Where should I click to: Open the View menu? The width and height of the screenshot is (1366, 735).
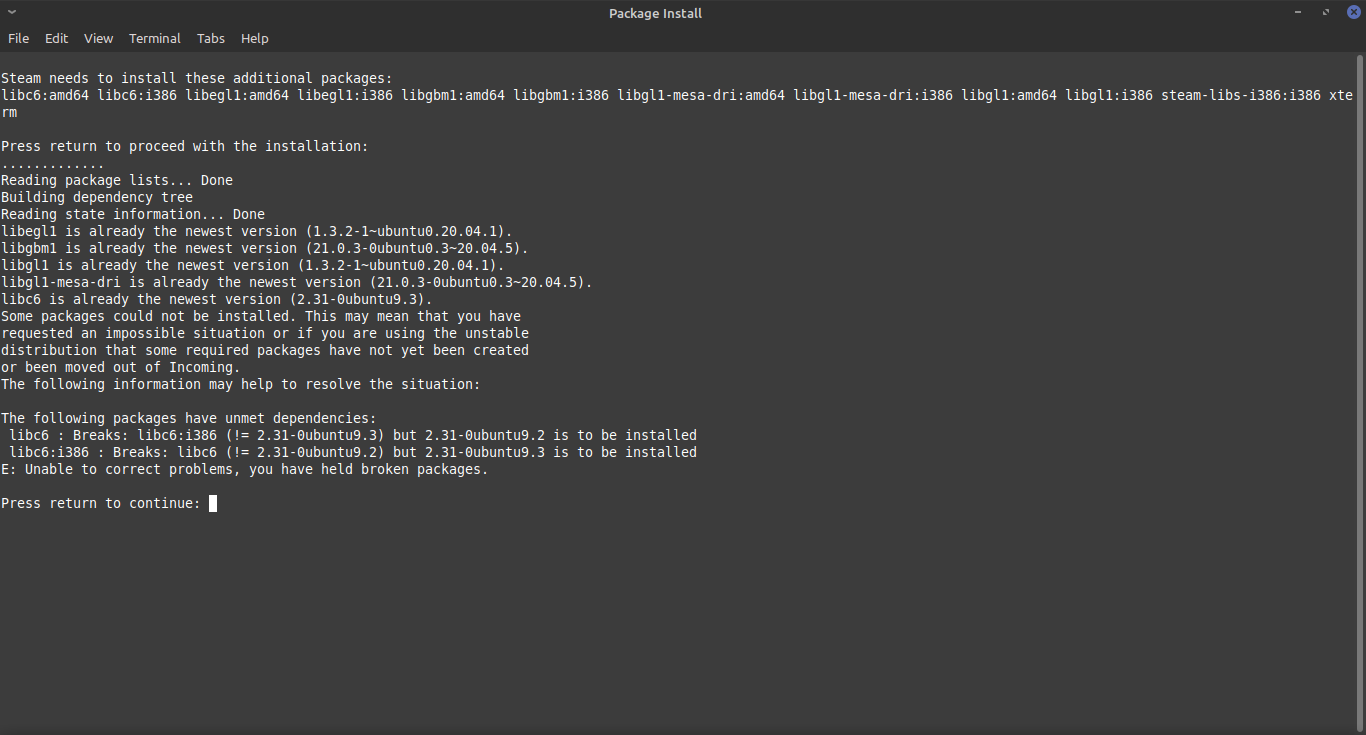point(98,38)
